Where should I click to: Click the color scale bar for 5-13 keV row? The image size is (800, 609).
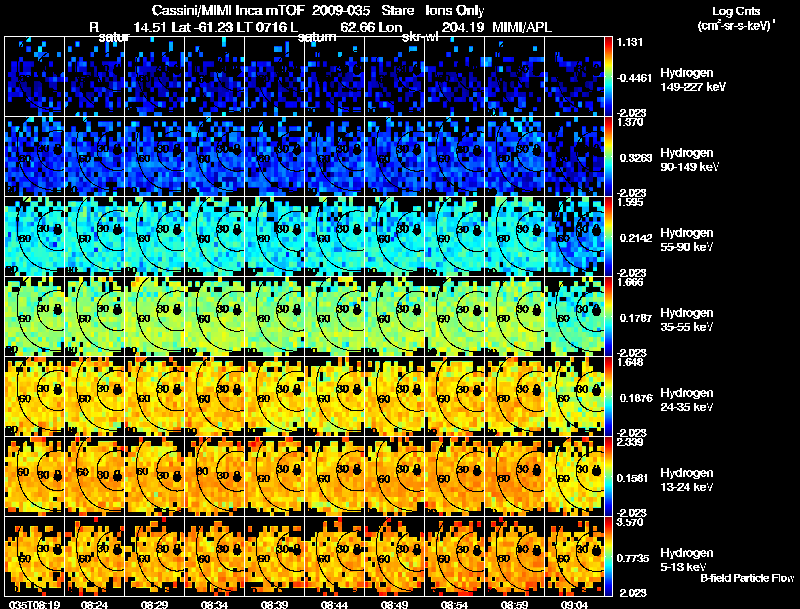[608, 557]
